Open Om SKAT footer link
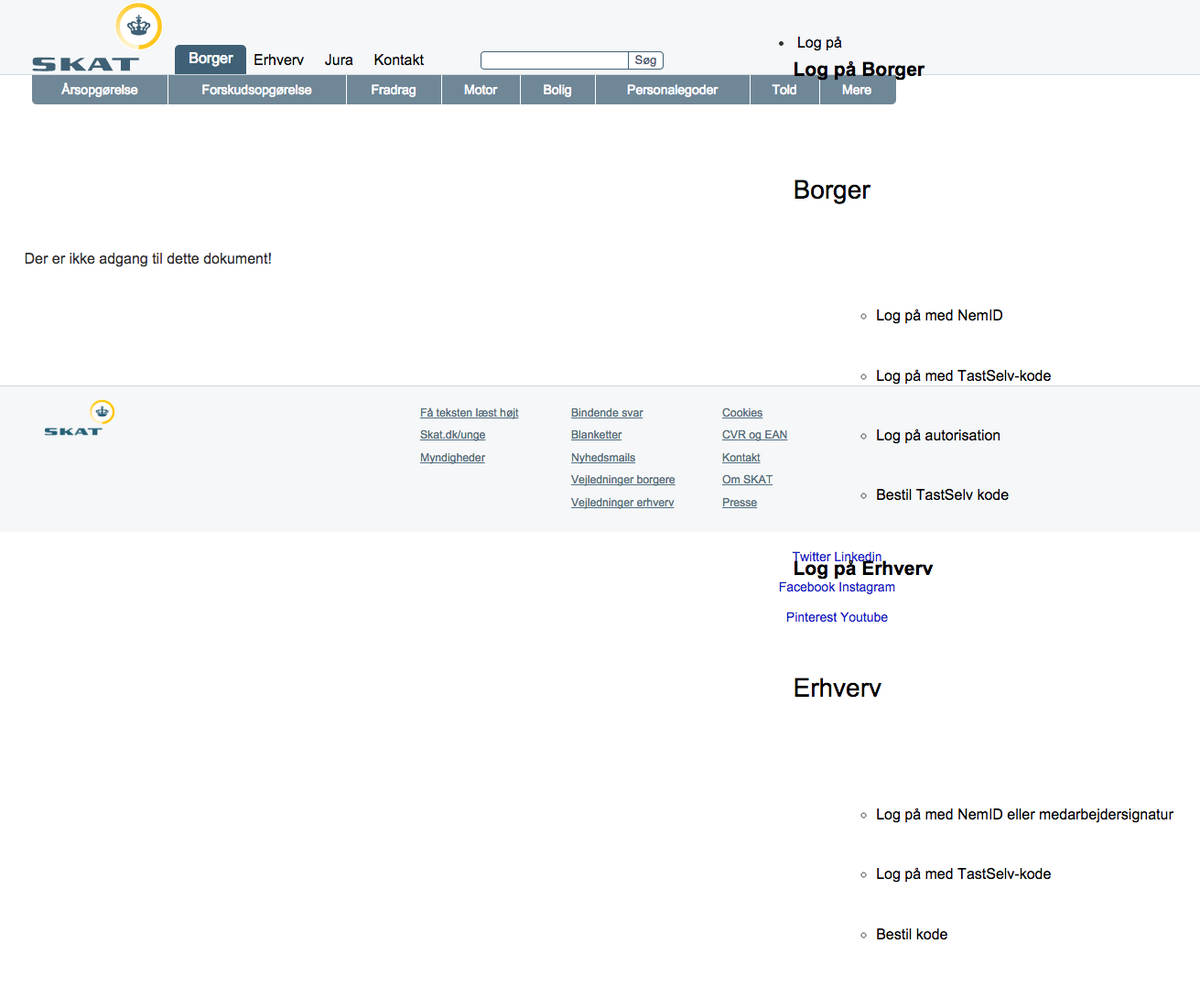Screen dimensions: 1200x998 [747, 480]
